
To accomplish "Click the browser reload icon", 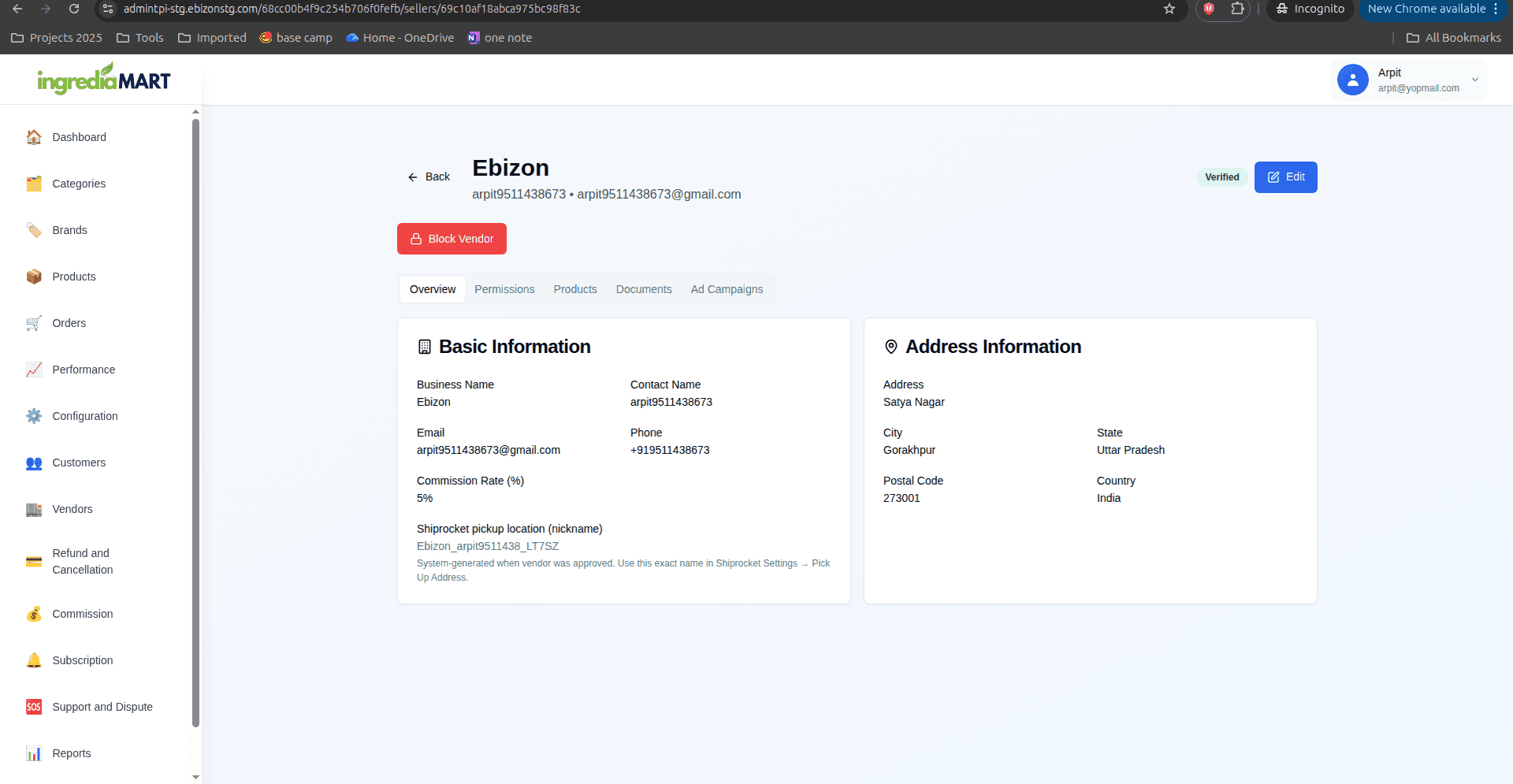I will point(74,9).
